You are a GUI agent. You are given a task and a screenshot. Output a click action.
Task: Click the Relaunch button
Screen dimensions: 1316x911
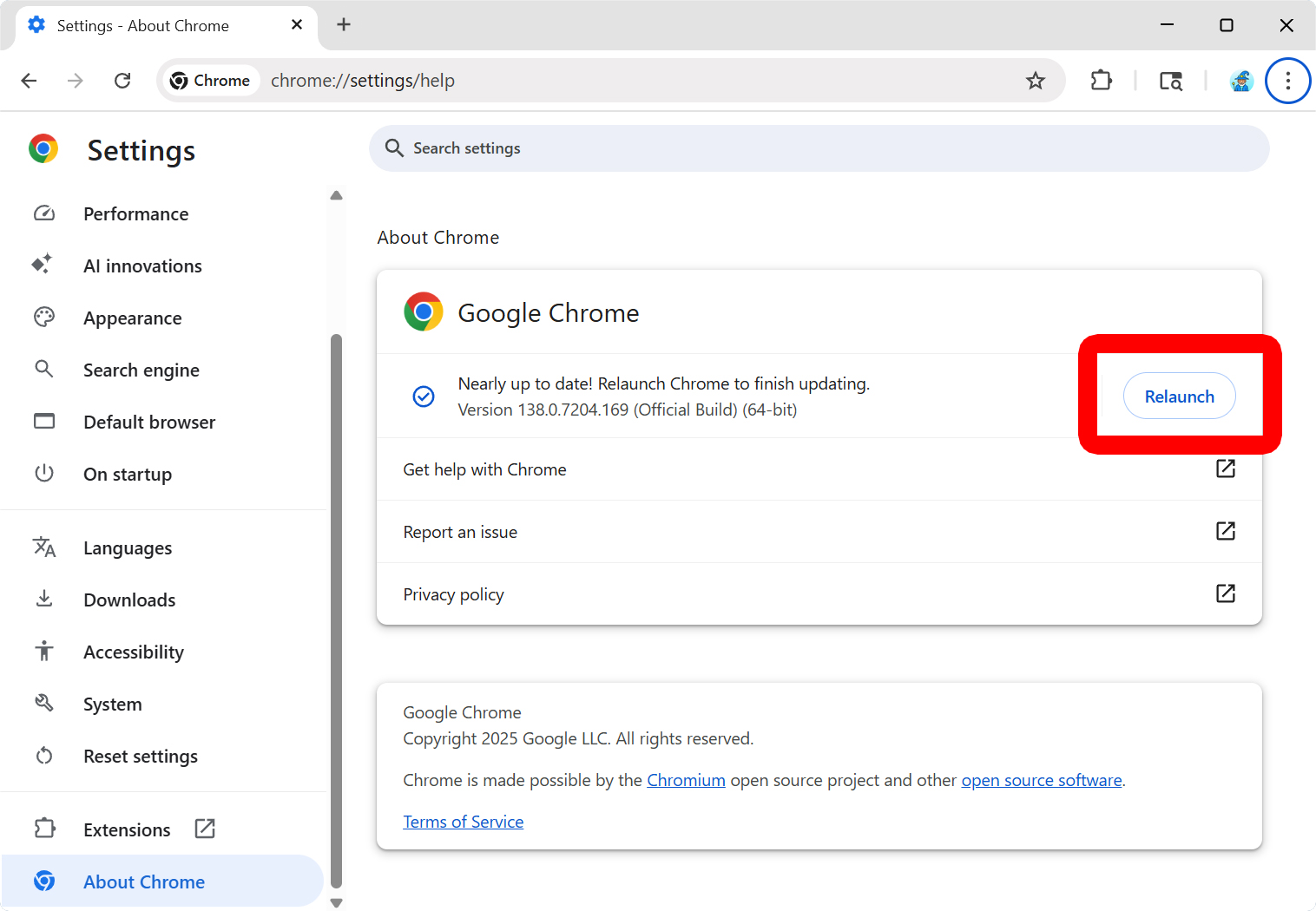coord(1179,396)
